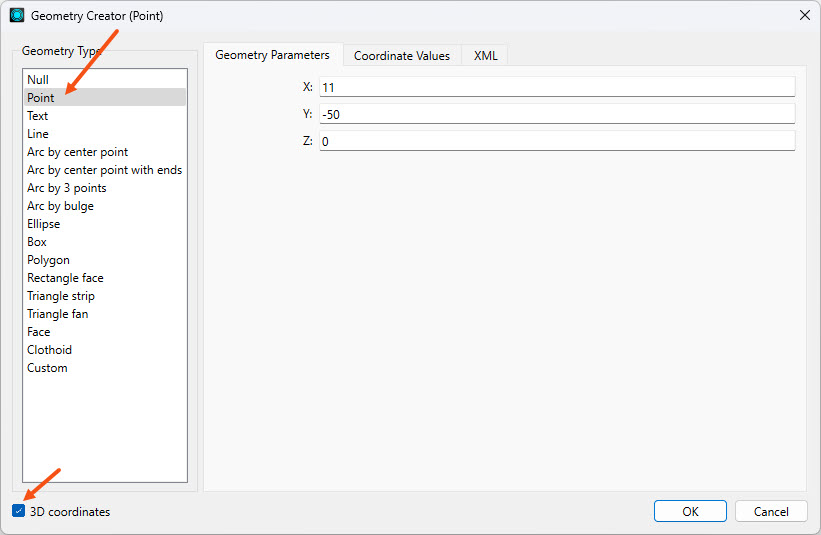Choose Arc by center point
Screen dimensions: 821x535
105,152
